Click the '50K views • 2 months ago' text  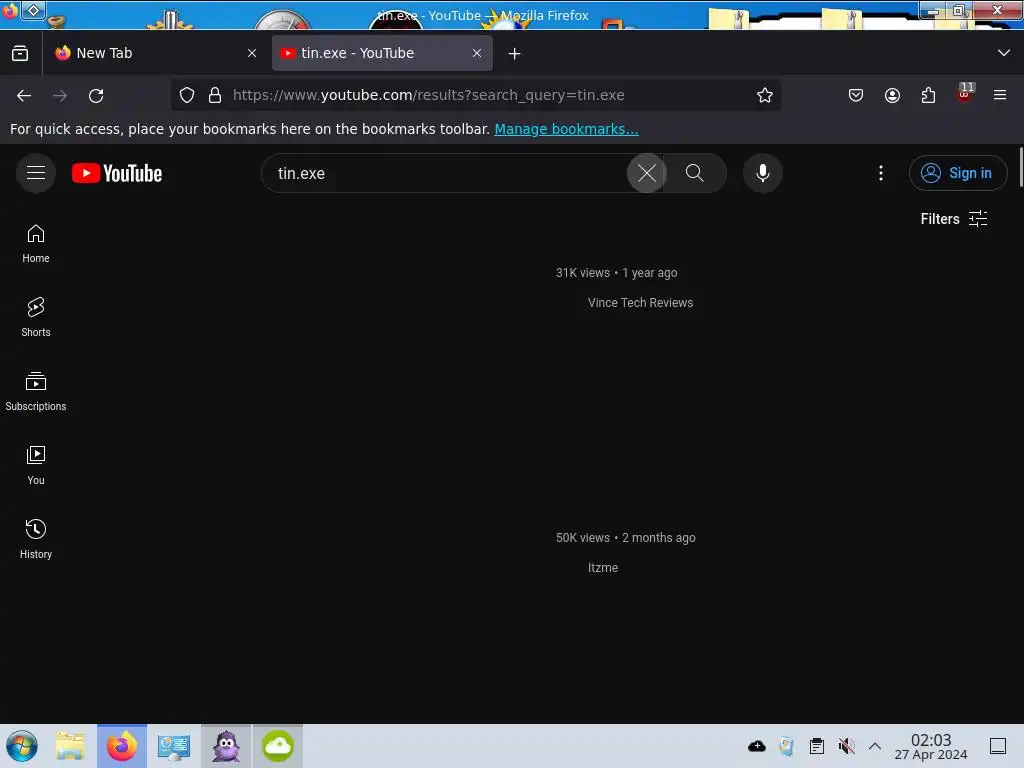point(626,537)
